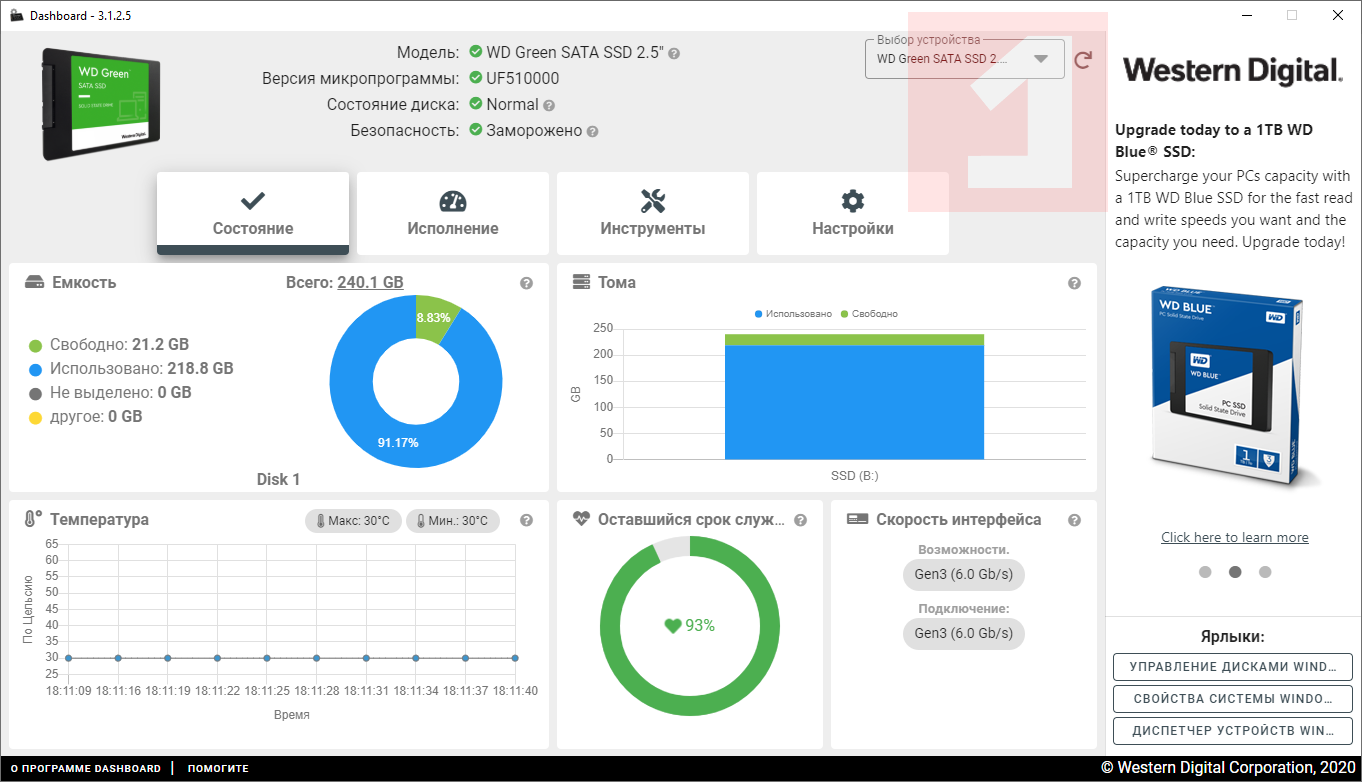Expand the Выбор устройства dropdown
1362x782 pixels.
click(x=964, y=59)
